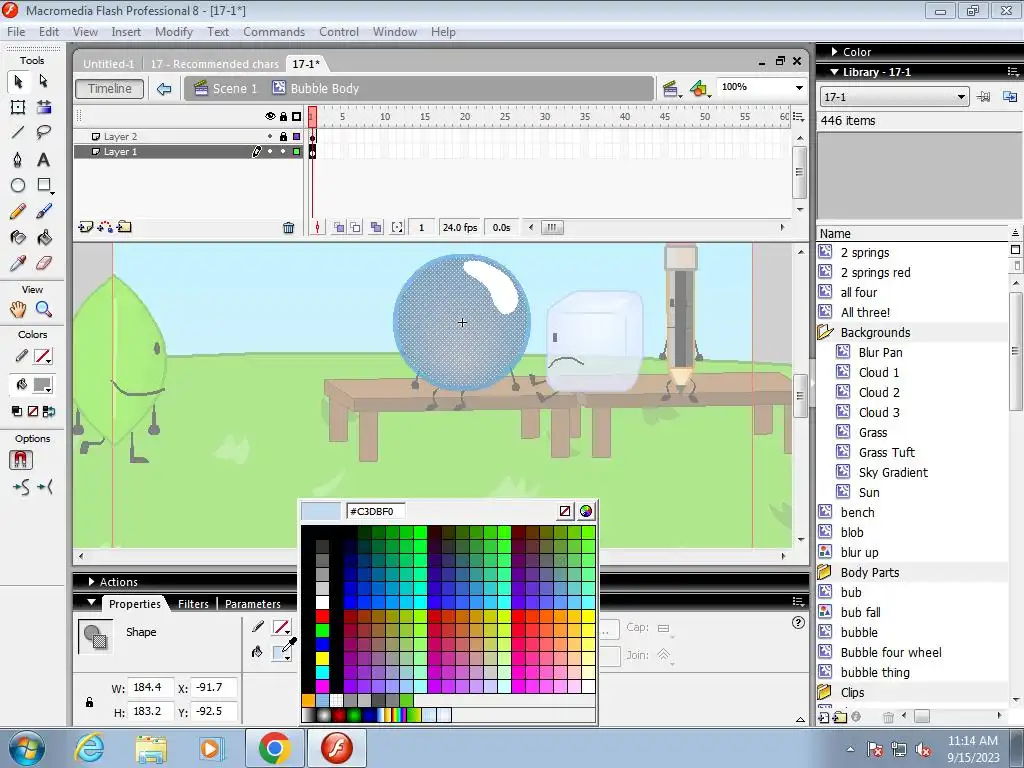The image size is (1024, 768).
Task: Switch to the Parameters tab
Action: (x=253, y=604)
